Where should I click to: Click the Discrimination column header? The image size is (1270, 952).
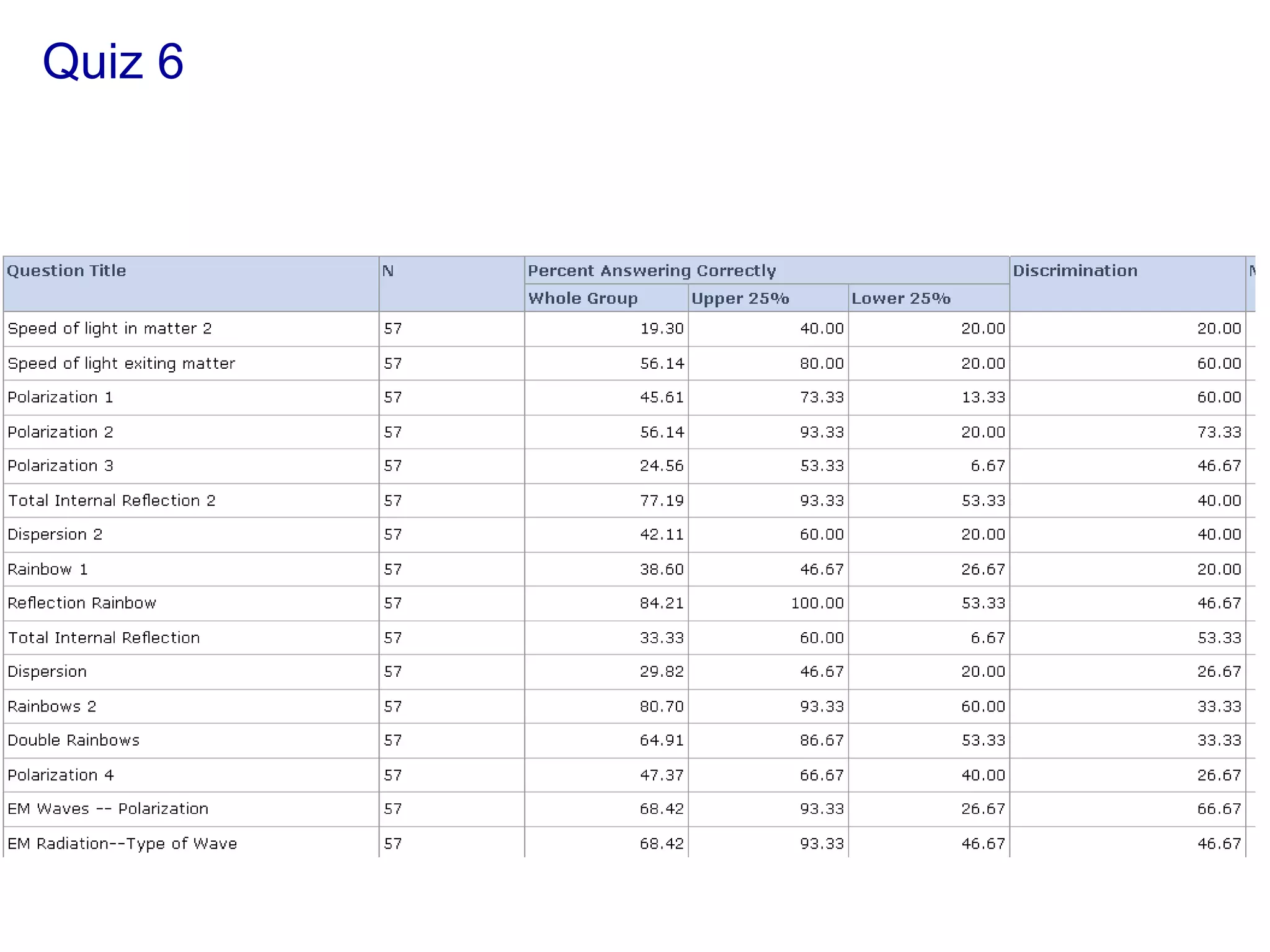1075,271
